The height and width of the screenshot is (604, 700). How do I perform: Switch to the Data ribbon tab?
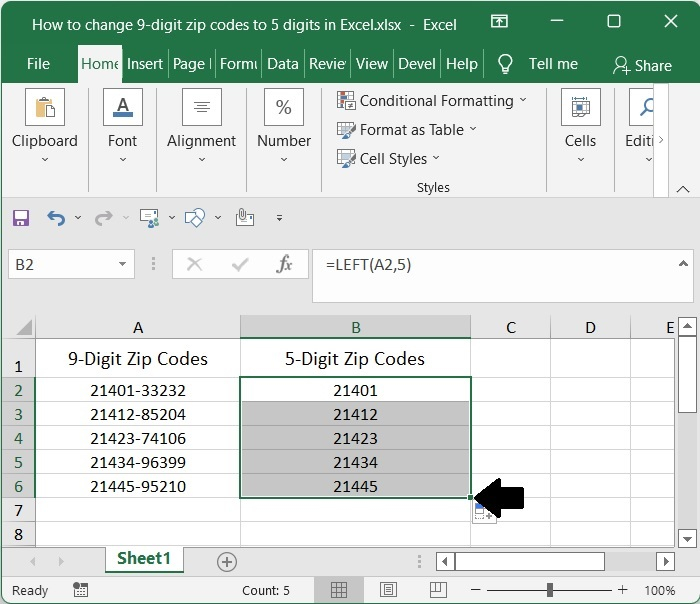point(282,64)
